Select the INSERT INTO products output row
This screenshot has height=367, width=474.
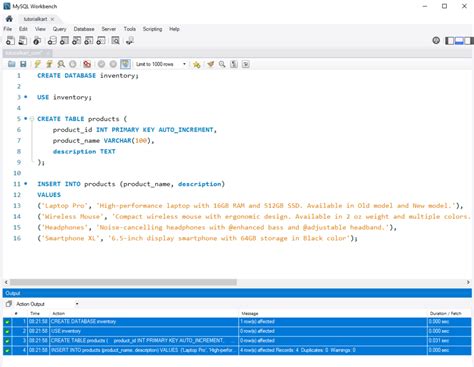click(x=237, y=350)
